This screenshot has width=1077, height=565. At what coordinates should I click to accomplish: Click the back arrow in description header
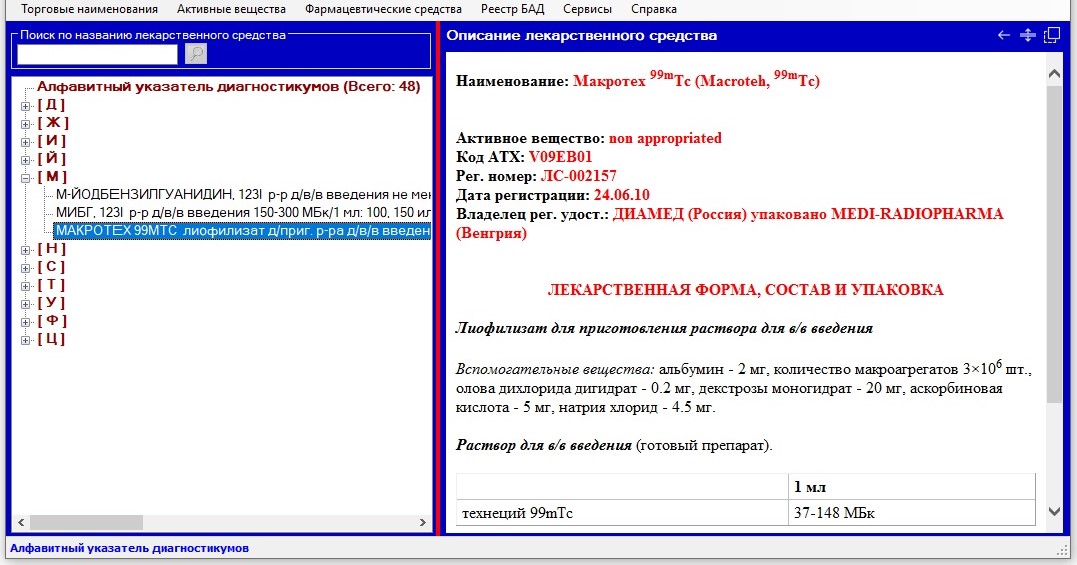[1004, 35]
